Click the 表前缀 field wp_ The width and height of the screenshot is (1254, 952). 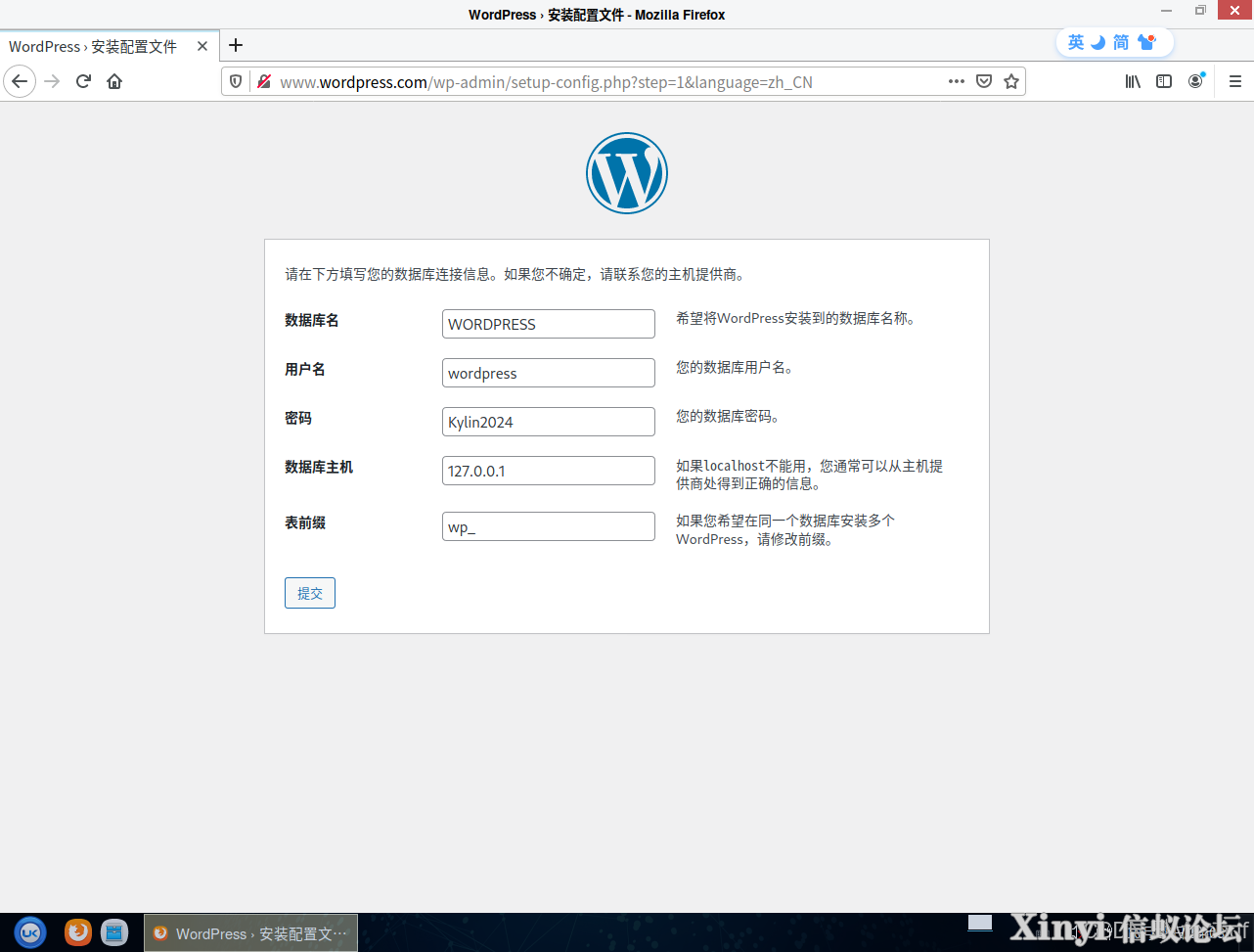(x=549, y=526)
